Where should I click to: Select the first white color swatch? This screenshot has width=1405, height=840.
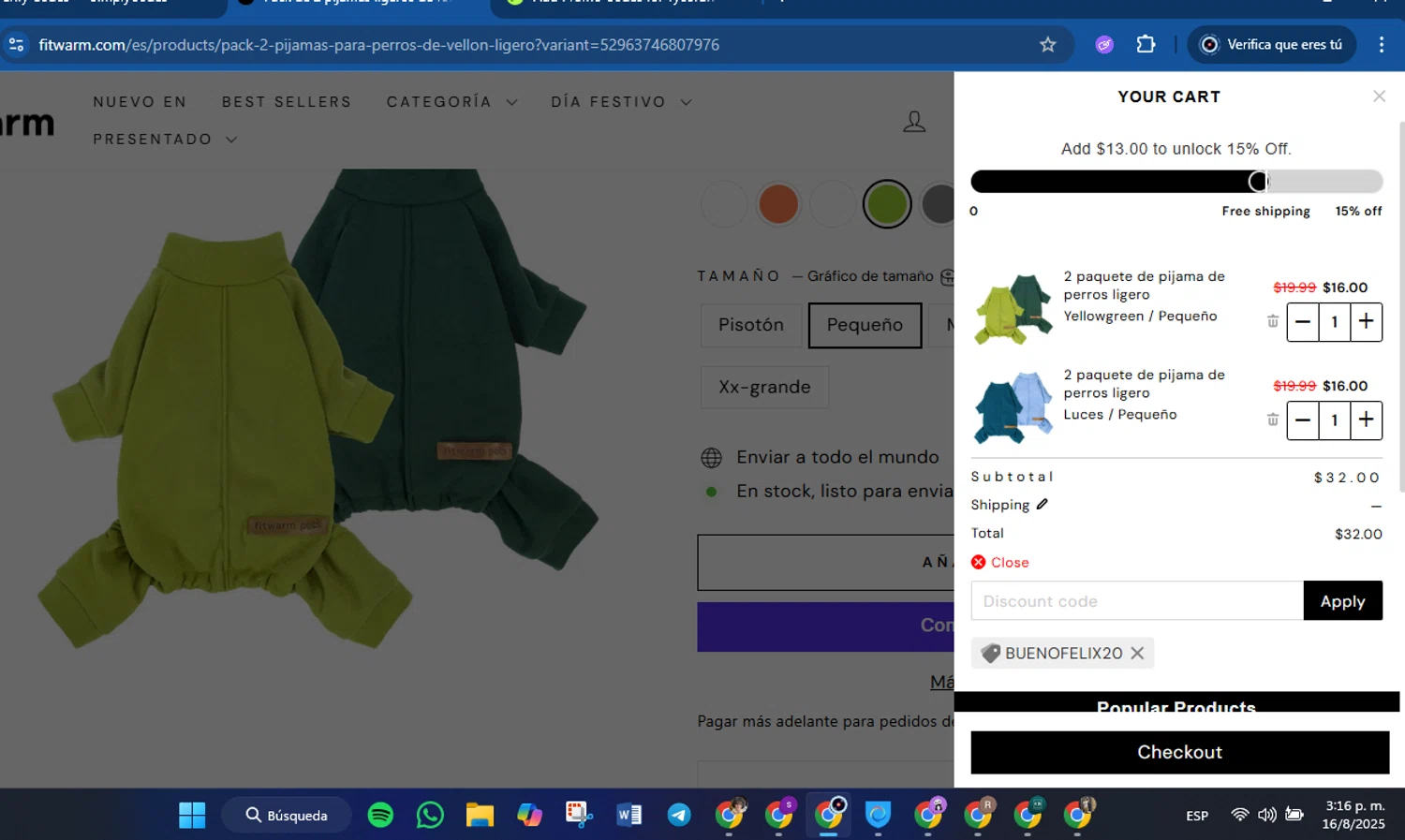(x=724, y=203)
